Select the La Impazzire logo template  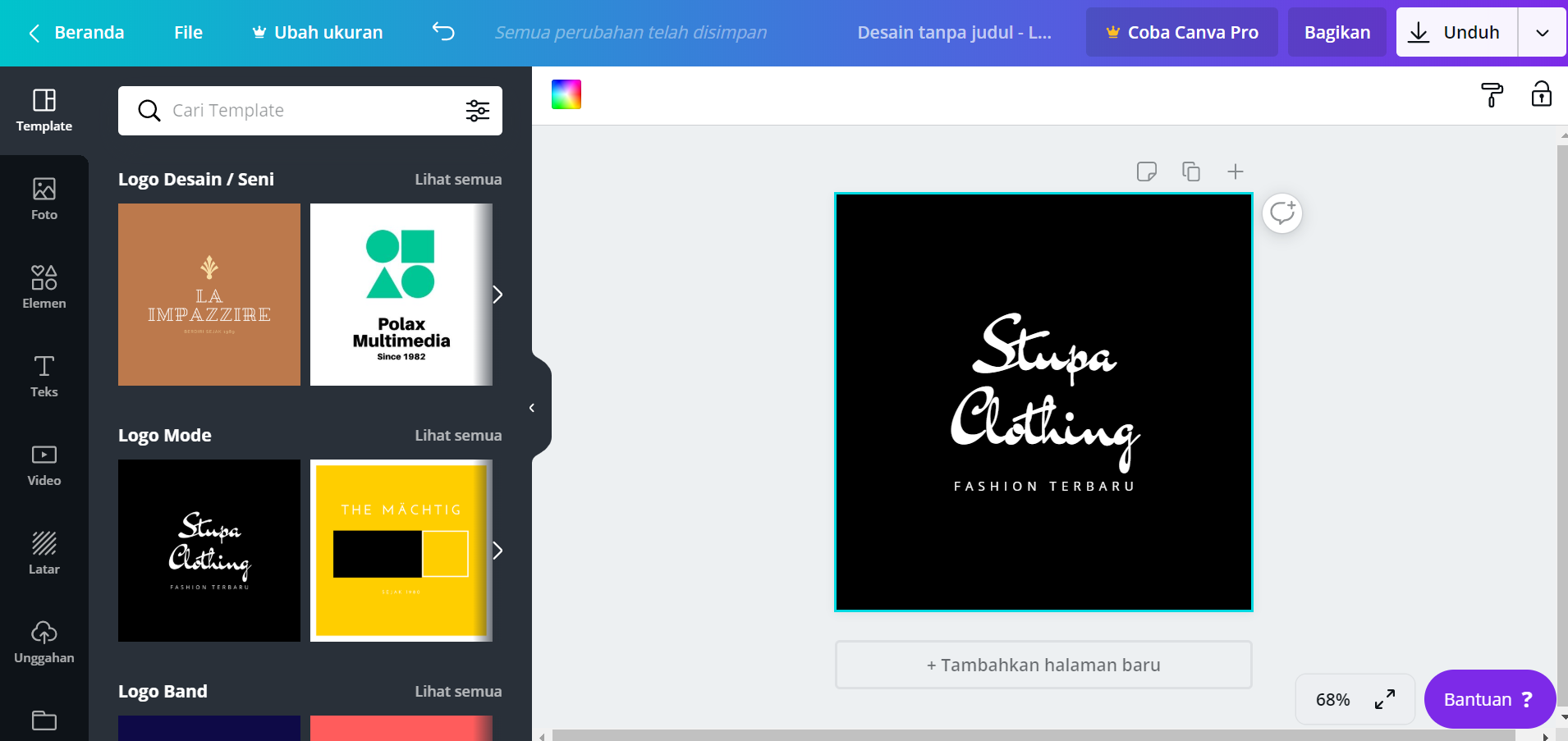click(209, 295)
